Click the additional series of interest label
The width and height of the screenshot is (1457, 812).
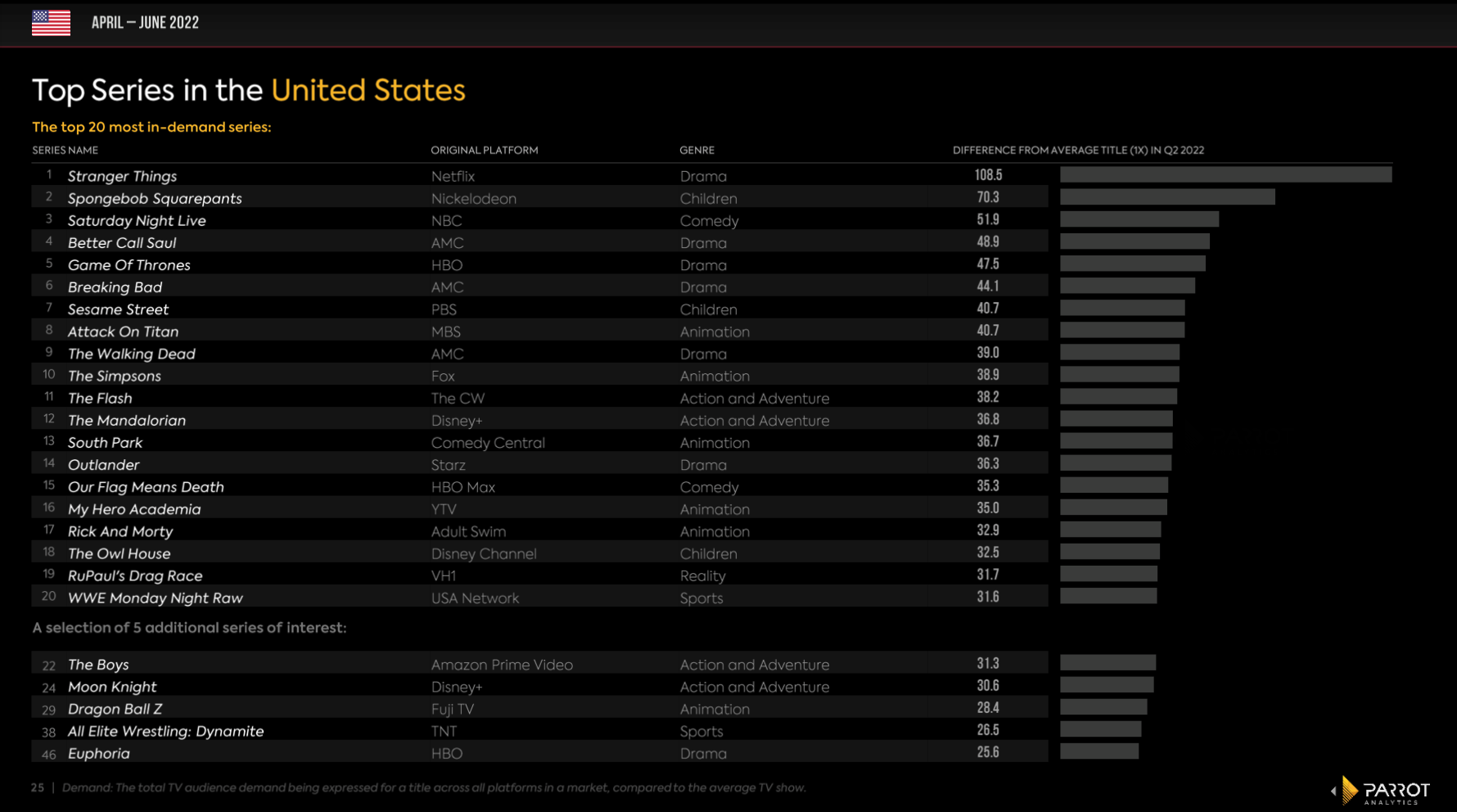coord(189,627)
